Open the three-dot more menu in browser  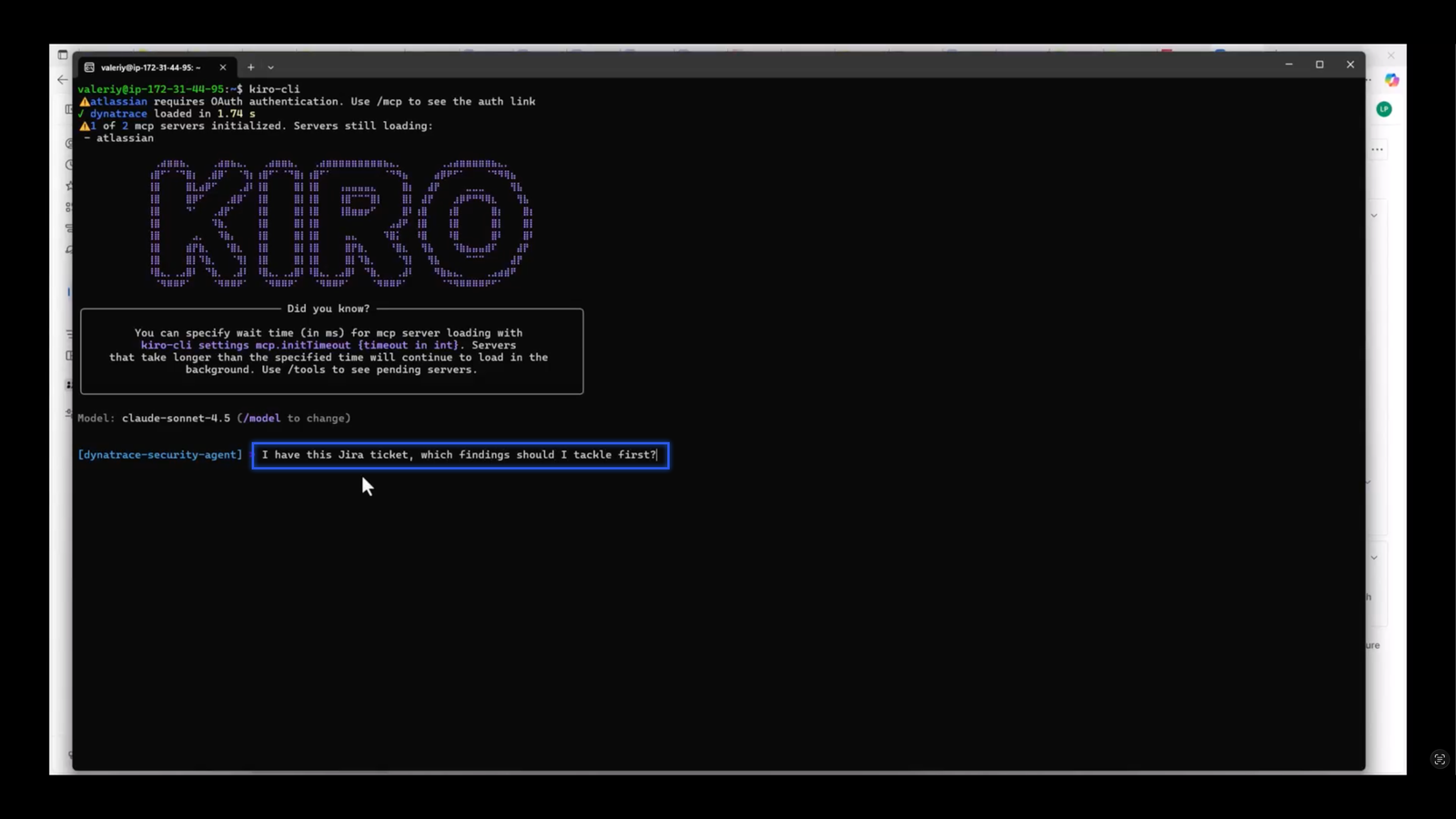coord(1378,149)
